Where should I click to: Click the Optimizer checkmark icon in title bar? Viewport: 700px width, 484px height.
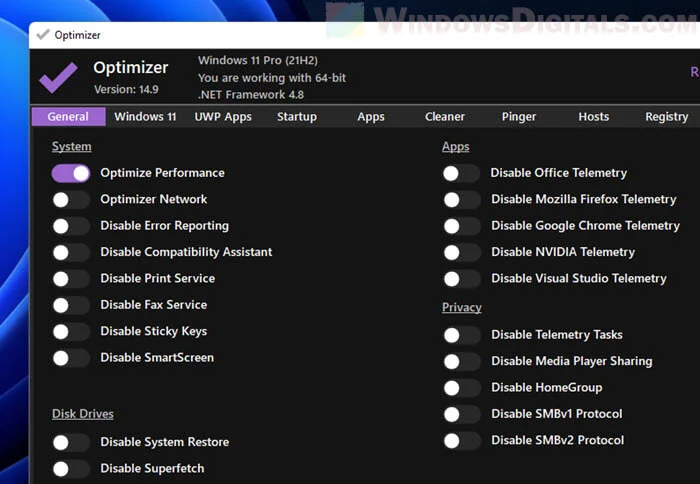coord(43,34)
